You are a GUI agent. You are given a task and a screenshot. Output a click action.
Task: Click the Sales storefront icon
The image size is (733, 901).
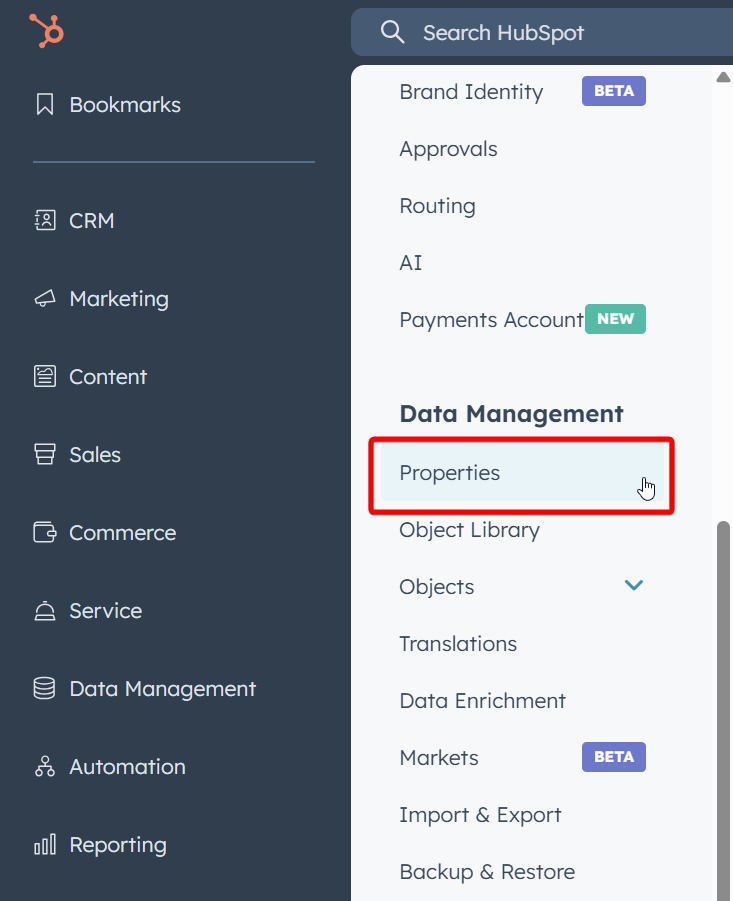tap(45, 455)
